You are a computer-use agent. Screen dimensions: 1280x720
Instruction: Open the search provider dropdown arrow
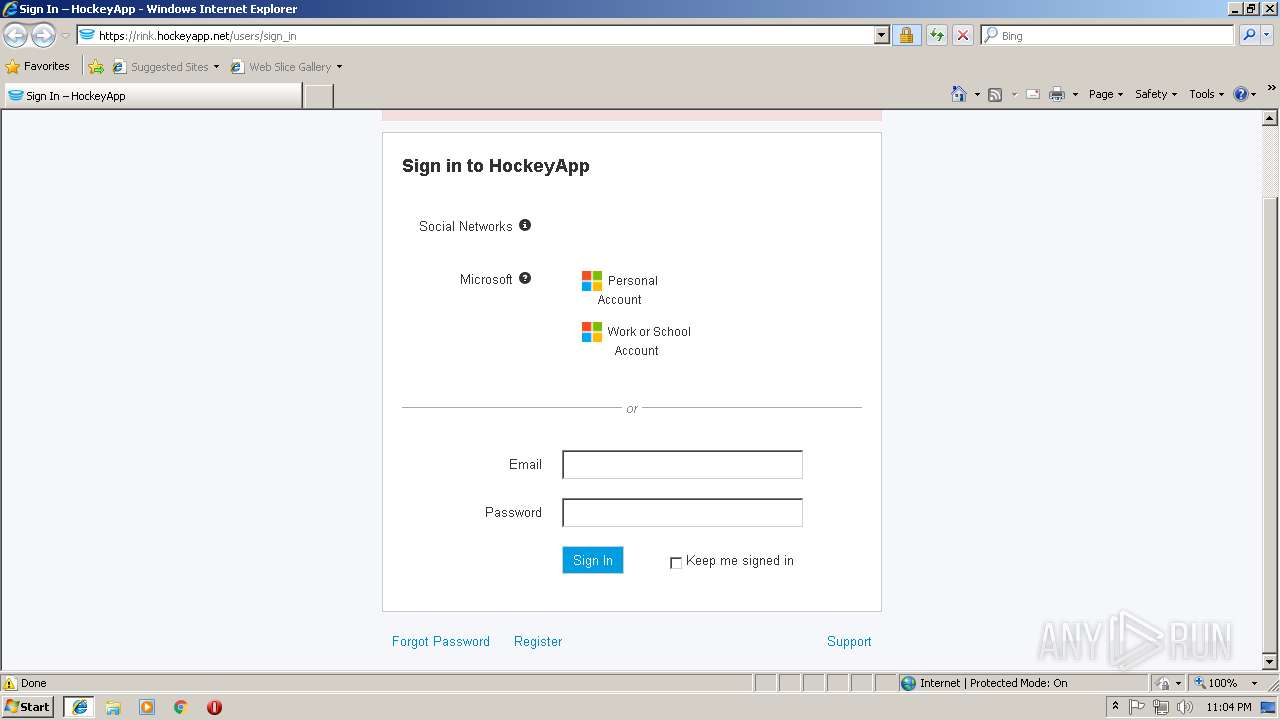click(1268, 35)
